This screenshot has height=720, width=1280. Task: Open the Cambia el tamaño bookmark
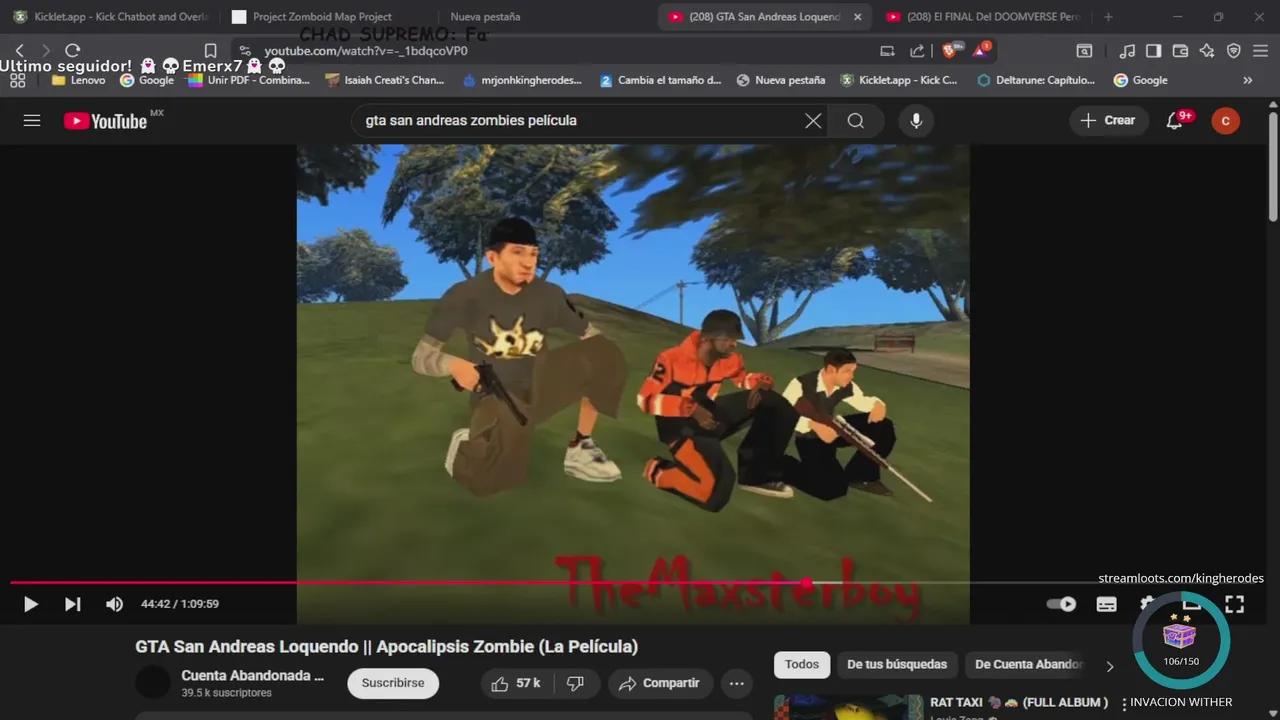660,80
